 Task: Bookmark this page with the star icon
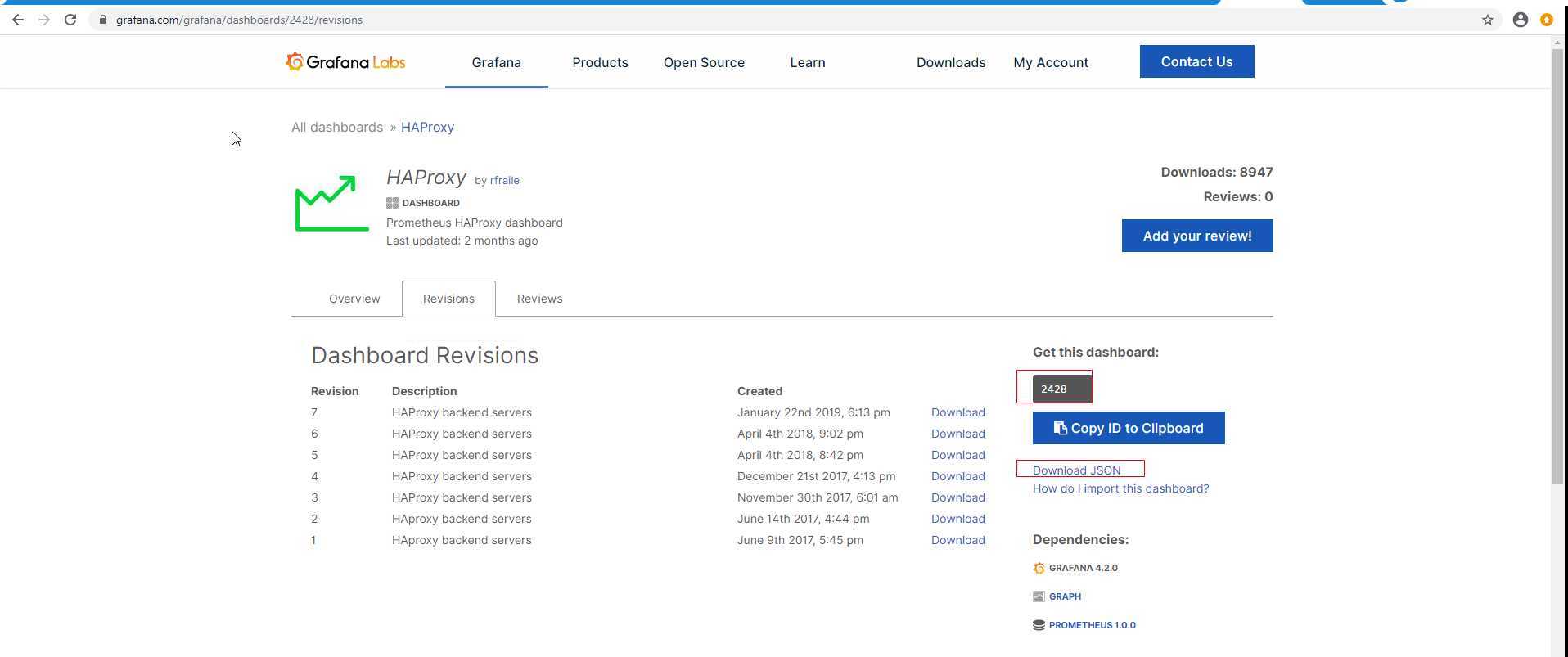click(x=1488, y=20)
